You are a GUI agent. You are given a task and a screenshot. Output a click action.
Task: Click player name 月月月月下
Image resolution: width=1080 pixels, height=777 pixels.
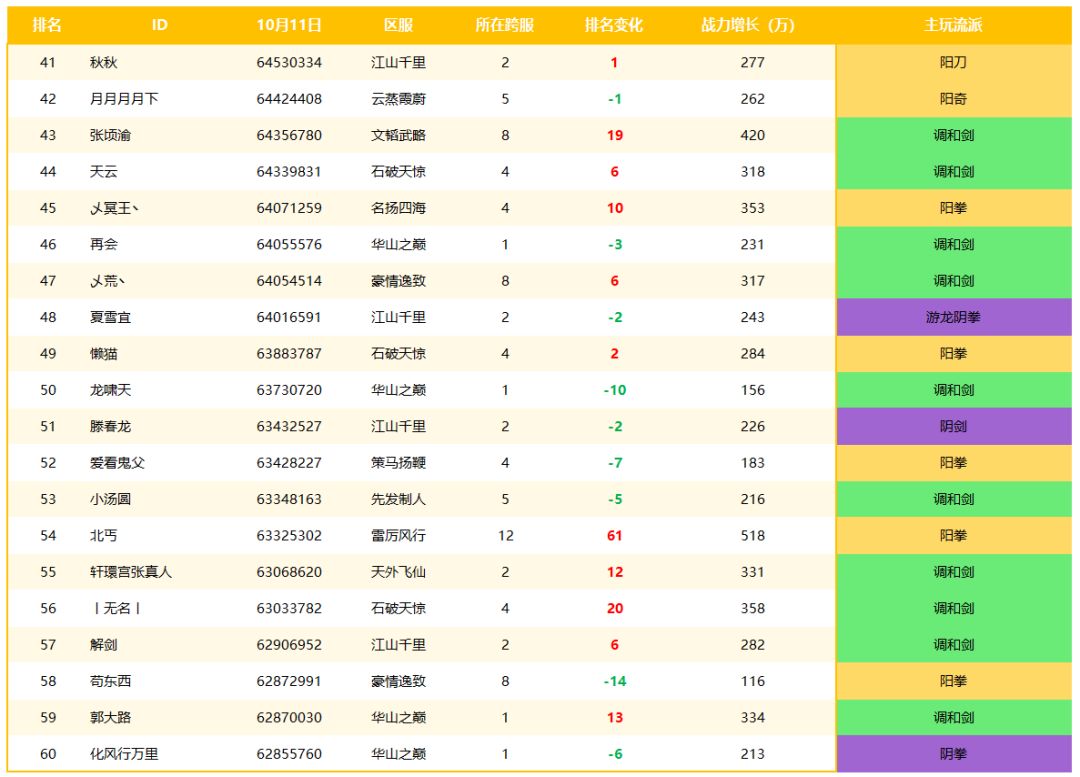point(124,99)
